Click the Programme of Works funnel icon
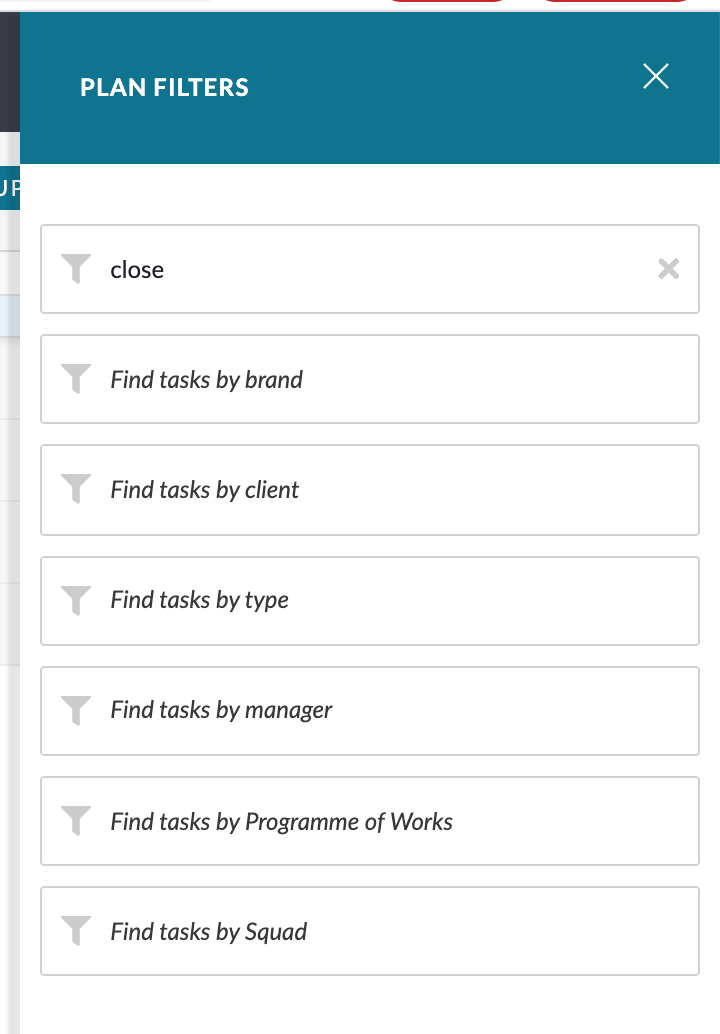 (x=76, y=820)
